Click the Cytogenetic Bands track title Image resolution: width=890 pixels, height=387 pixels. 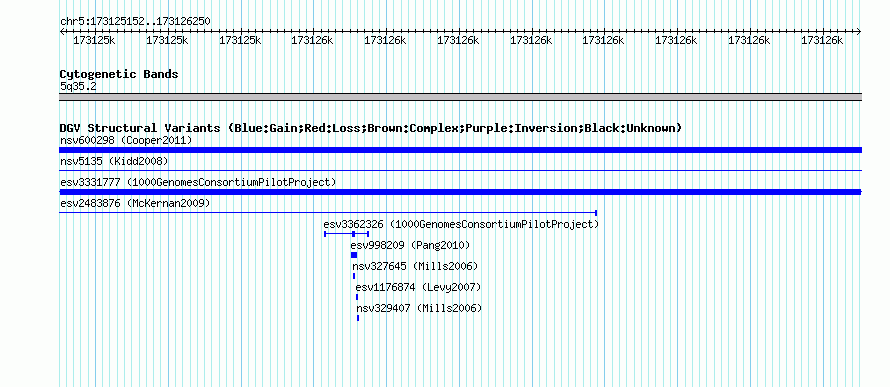119,74
